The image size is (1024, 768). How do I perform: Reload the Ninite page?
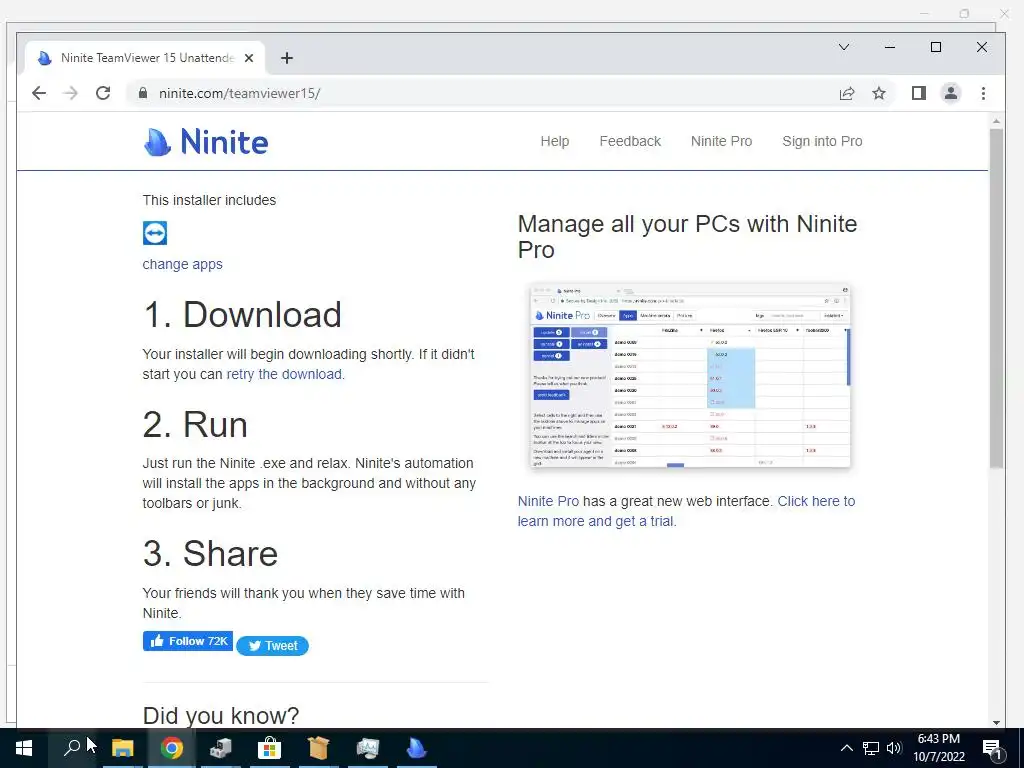pyautogui.click(x=103, y=93)
